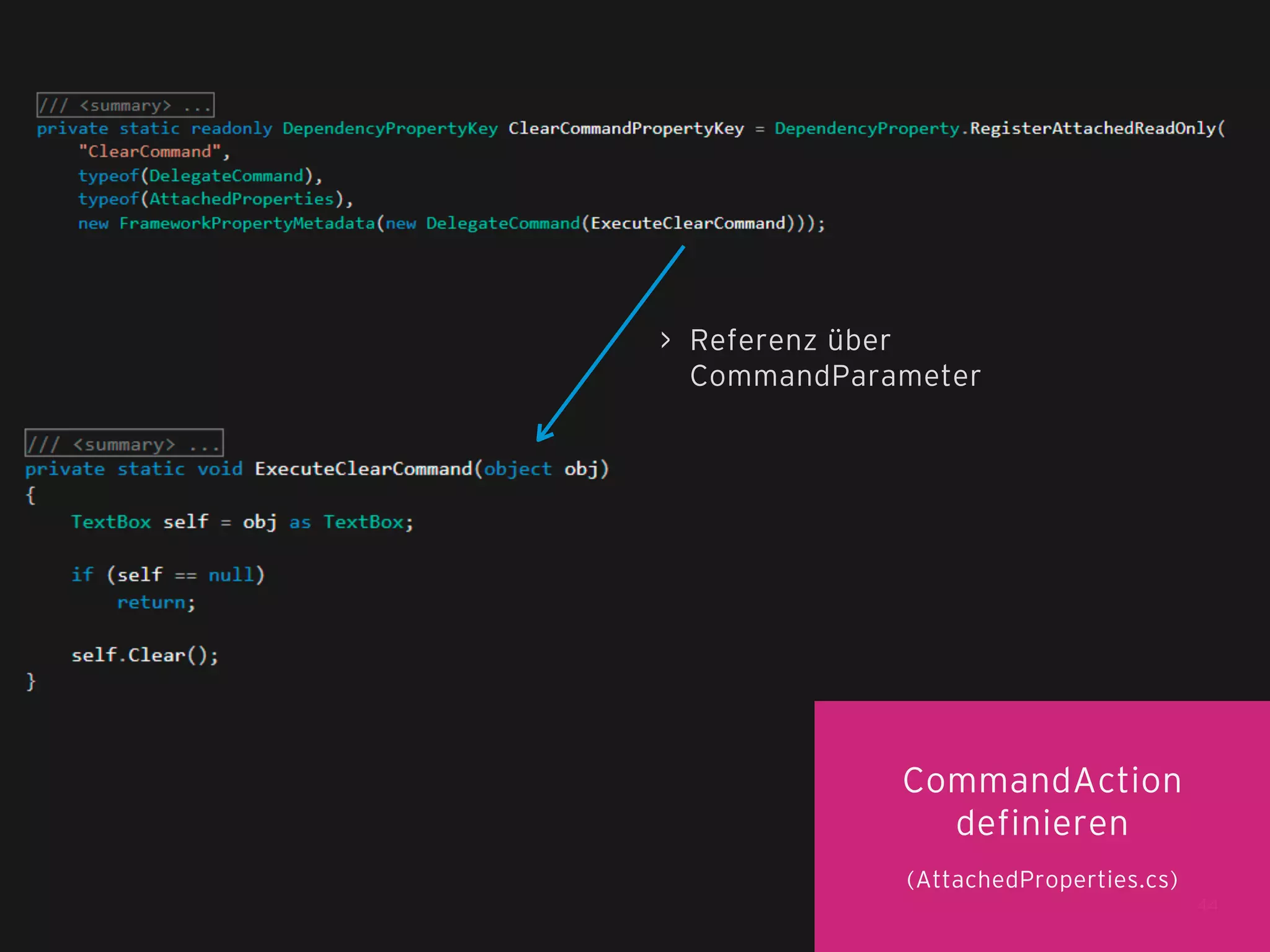Click 'TextBox self = obj as TextBox;' line

(242, 522)
